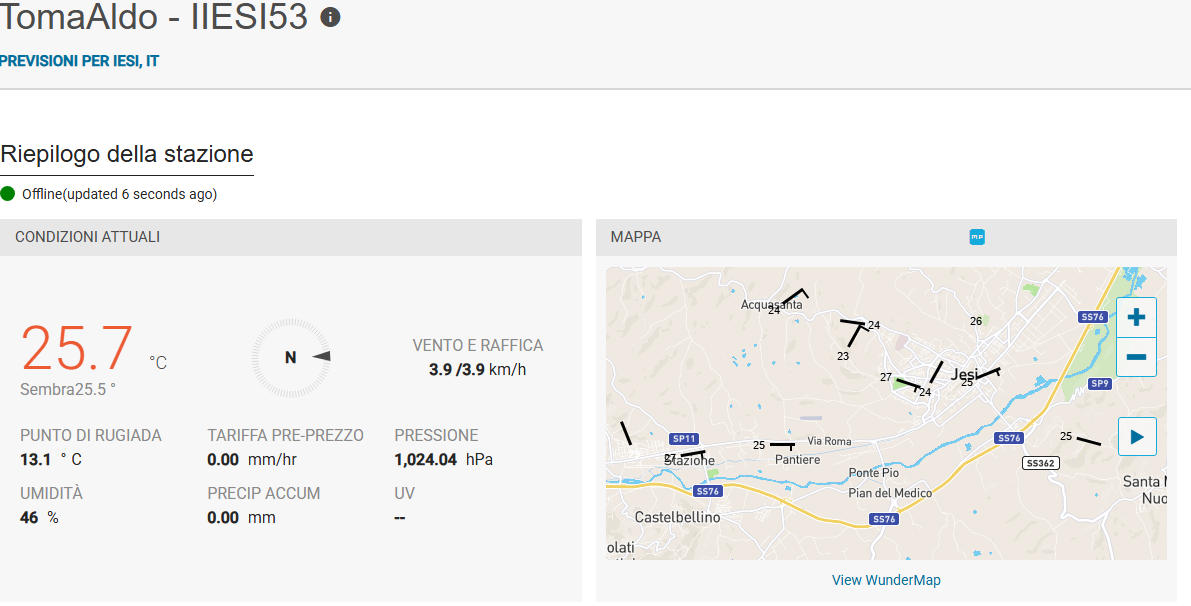The height and width of the screenshot is (606, 1191).
Task: Click the 25 marker near Pantiere
Action: (759, 445)
